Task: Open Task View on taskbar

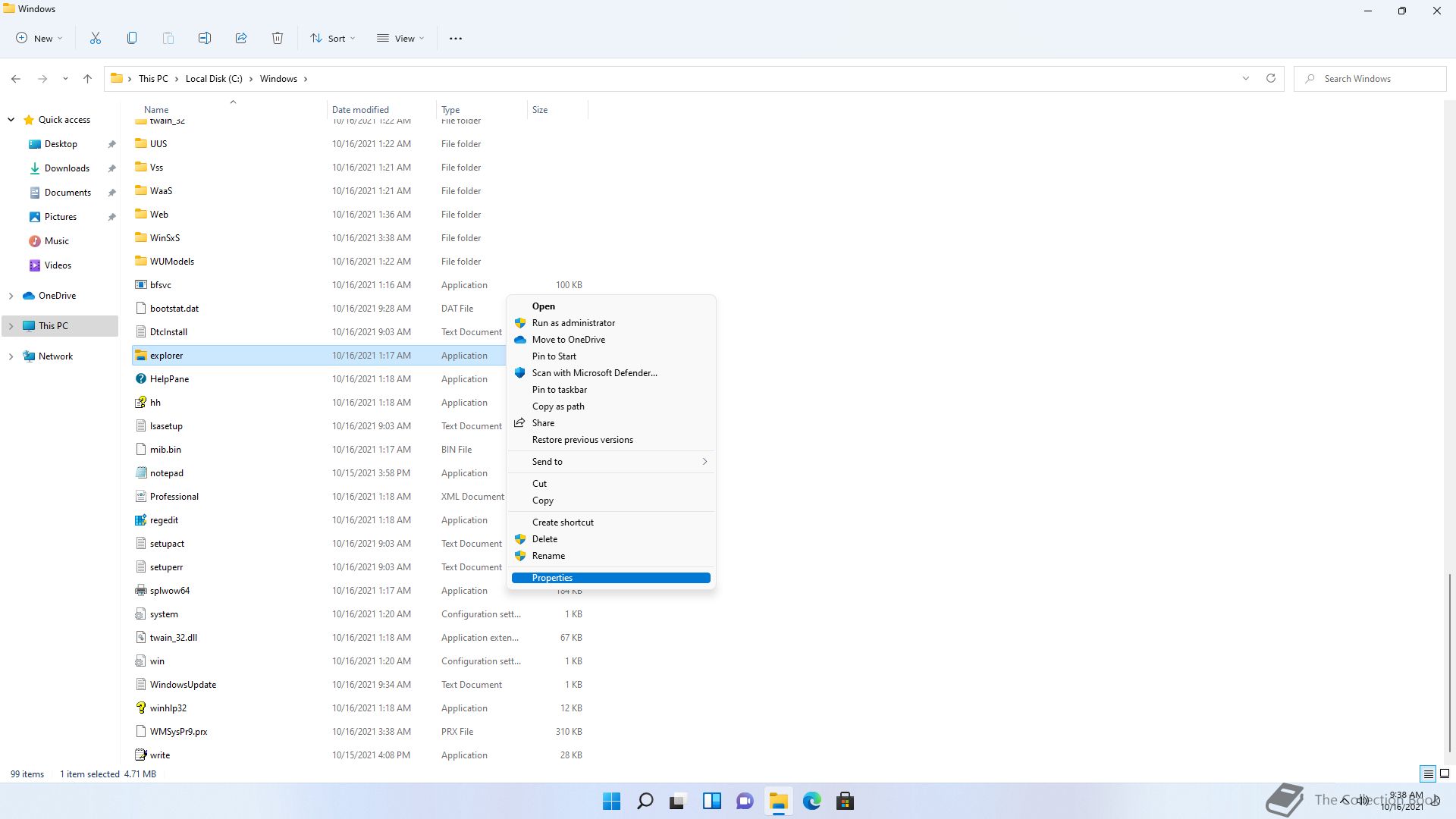Action: [678, 801]
